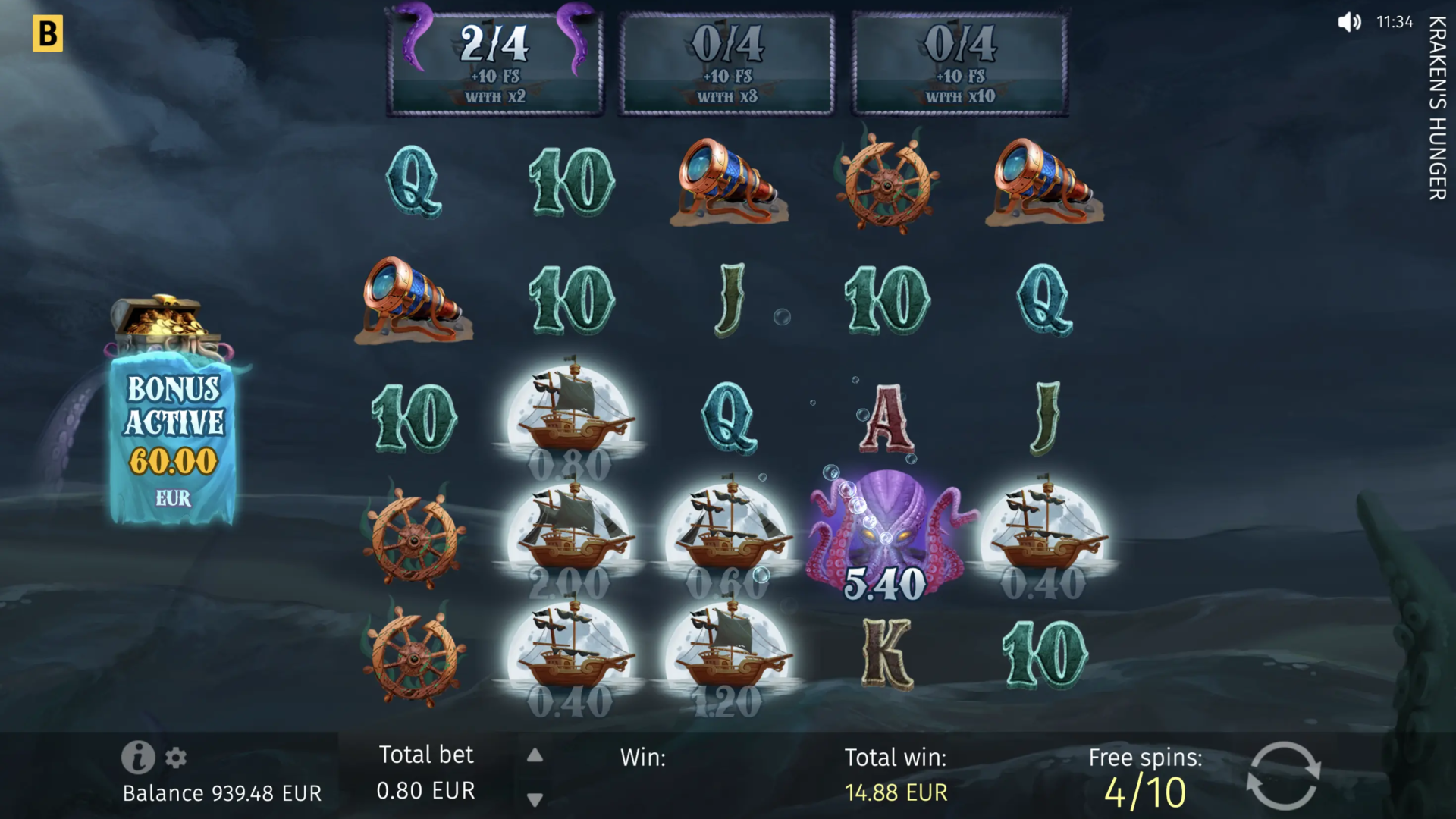The width and height of the screenshot is (1456, 819).
Task: Open the settings gear icon
Action: tap(176, 758)
